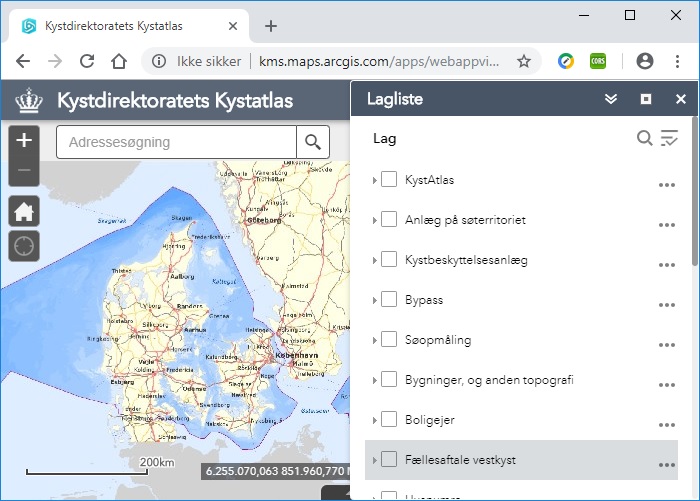
Task: Open more options for the Bypass layer
Action: pos(667,305)
